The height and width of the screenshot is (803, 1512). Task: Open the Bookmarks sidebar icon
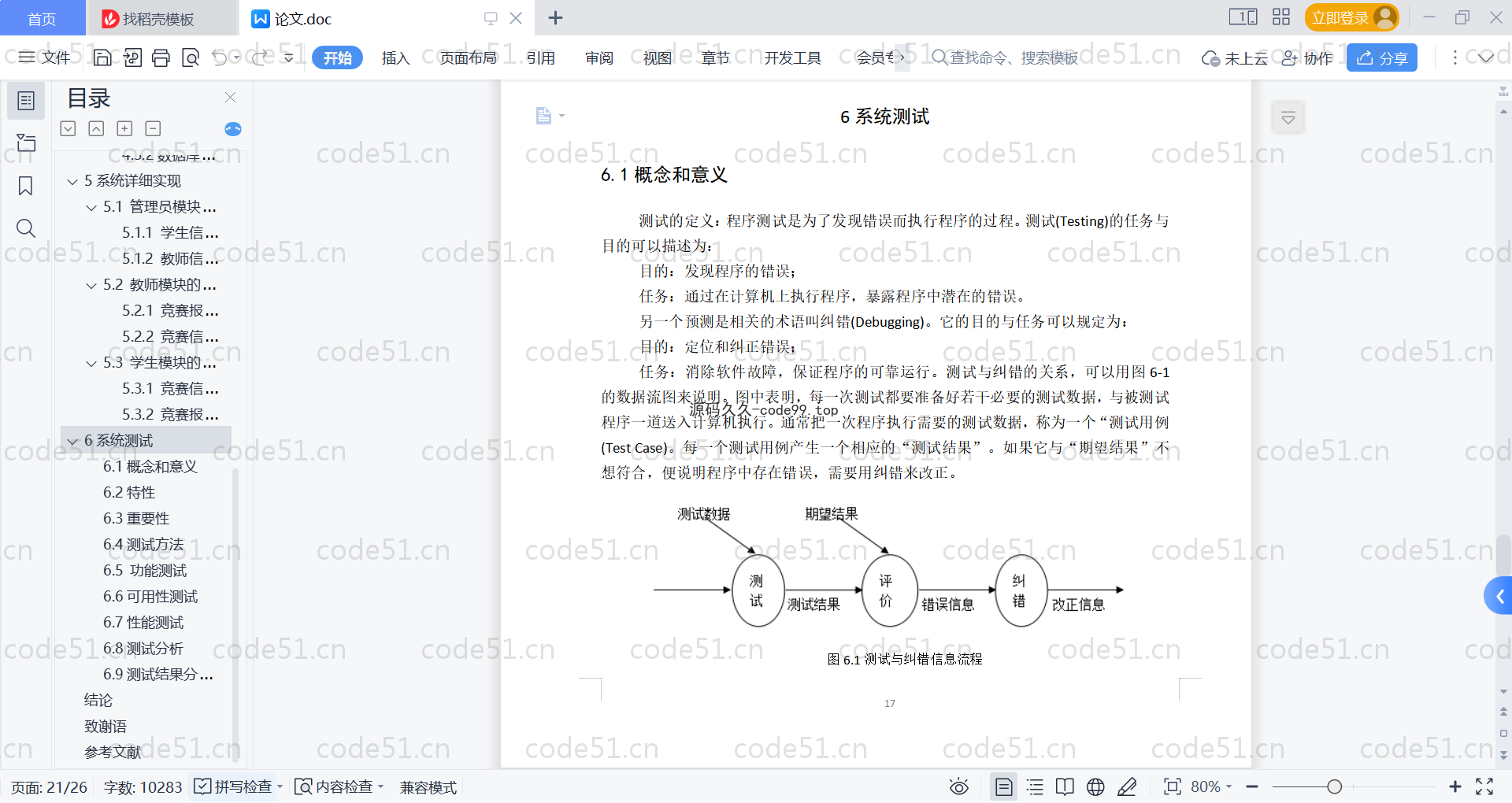point(26,186)
